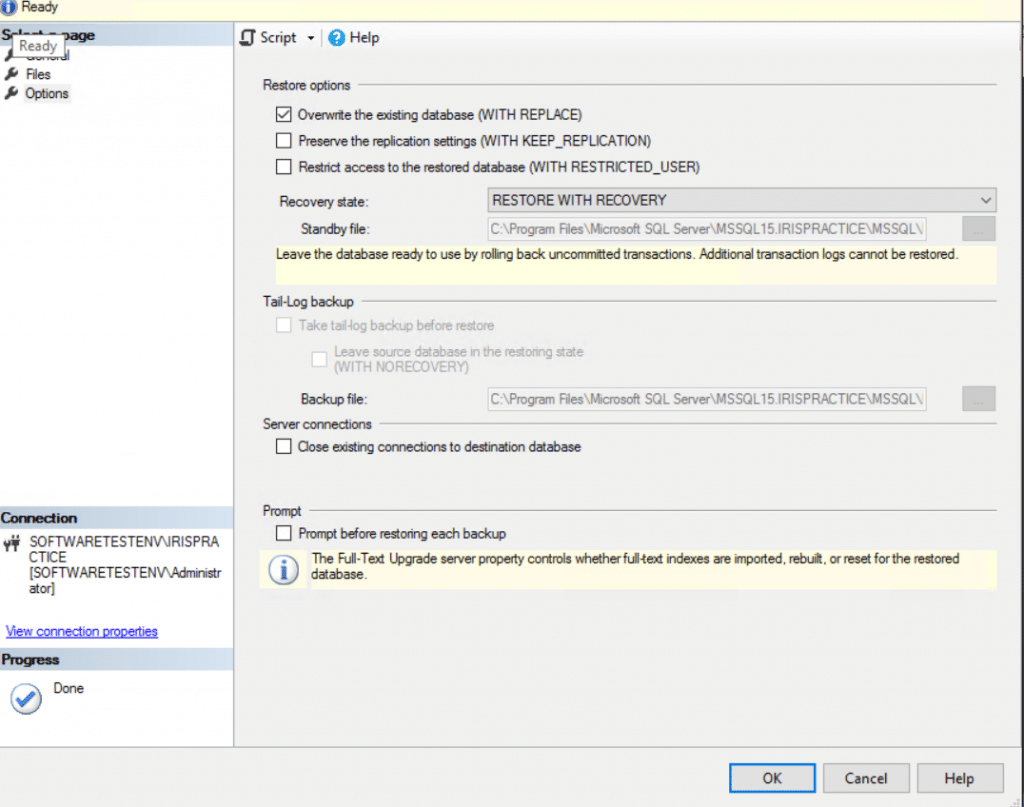
Task: Click the browse button for Standby file
Action: (x=978, y=229)
